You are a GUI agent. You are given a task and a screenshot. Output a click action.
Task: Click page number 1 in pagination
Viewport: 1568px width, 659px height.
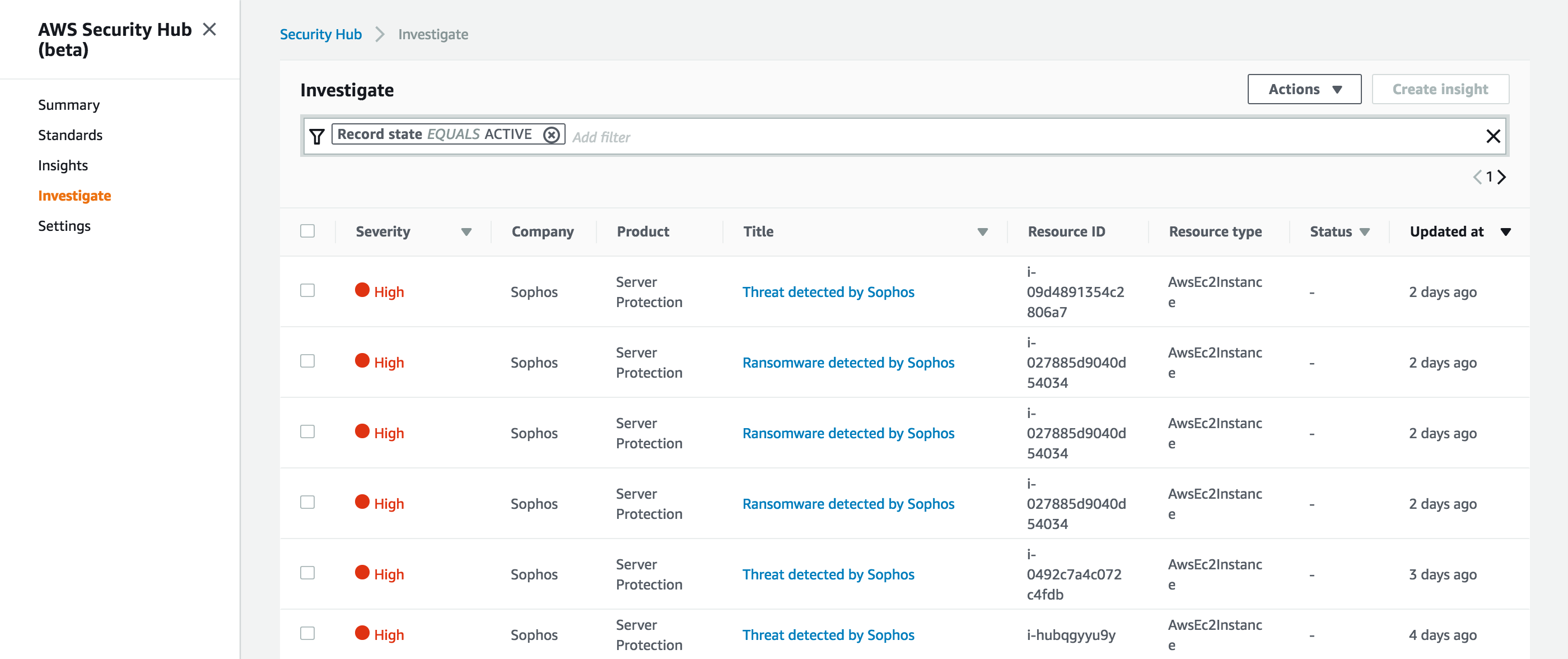coord(1490,177)
